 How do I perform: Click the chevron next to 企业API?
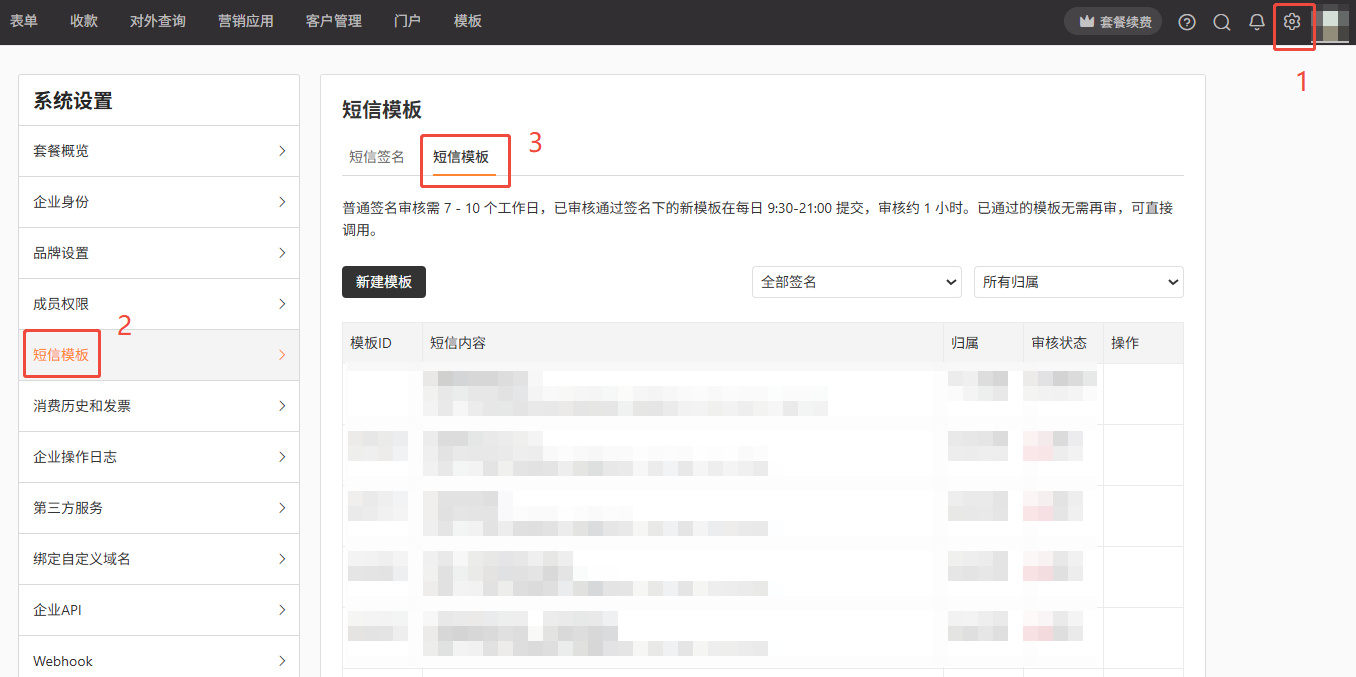pyautogui.click(x=282, y=610)
